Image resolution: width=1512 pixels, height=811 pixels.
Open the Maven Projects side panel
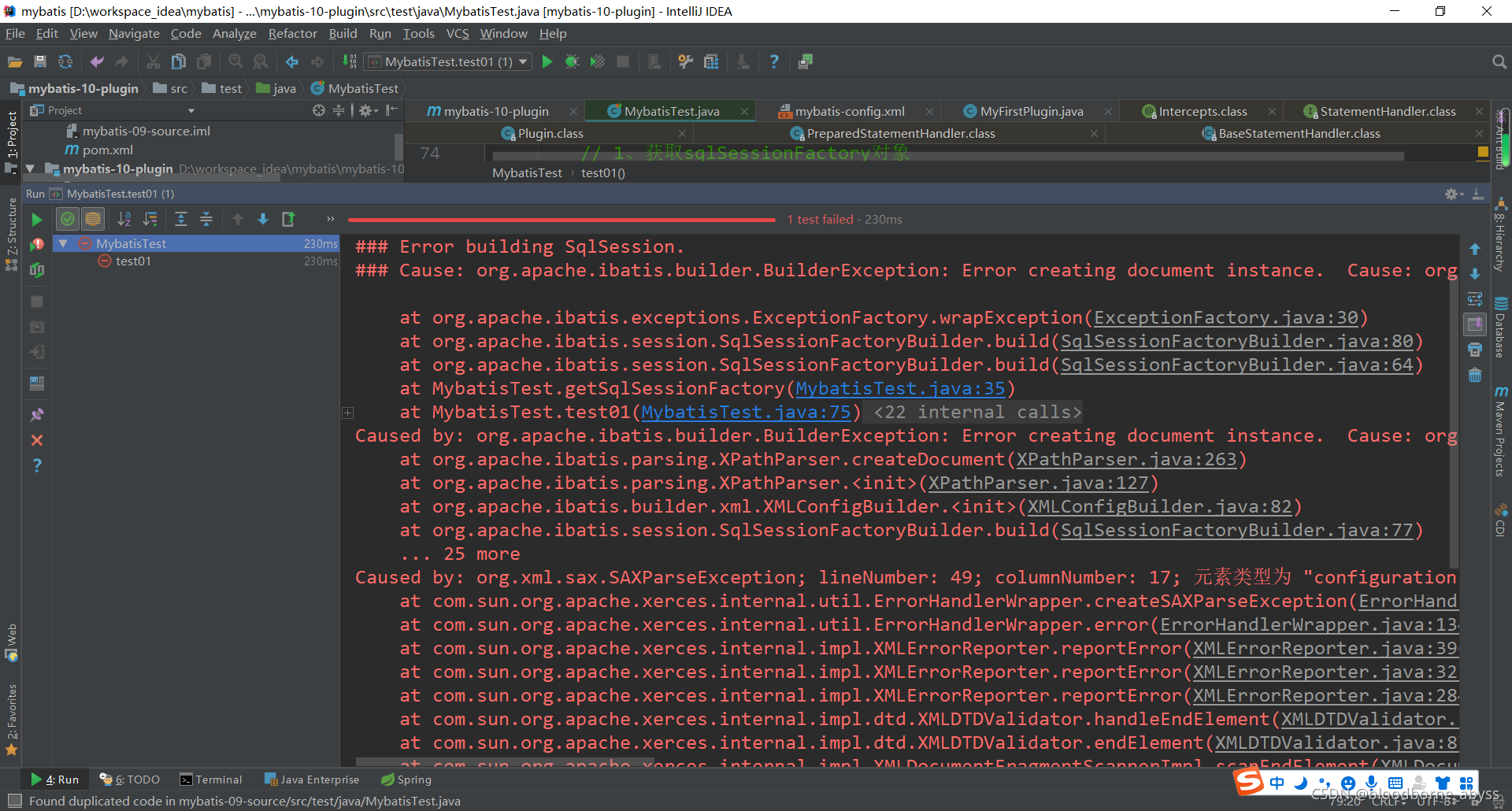point(1502,429)
